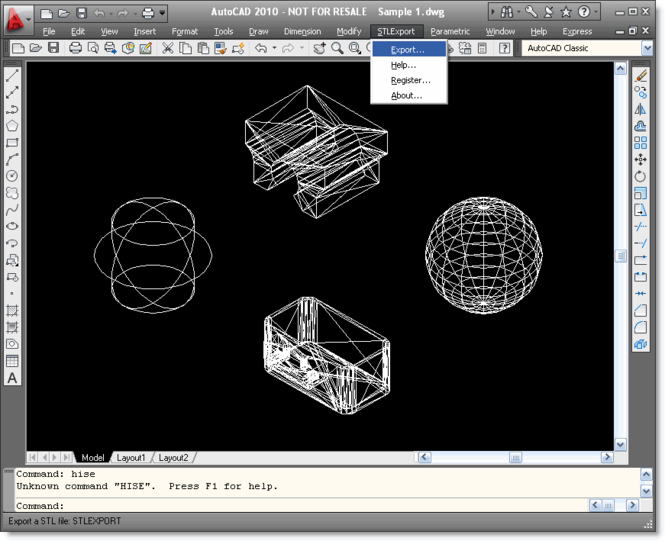Select the Trim modify tool
Screen dimensions: 665x541
pyautogui.click(x=640, y=227)
